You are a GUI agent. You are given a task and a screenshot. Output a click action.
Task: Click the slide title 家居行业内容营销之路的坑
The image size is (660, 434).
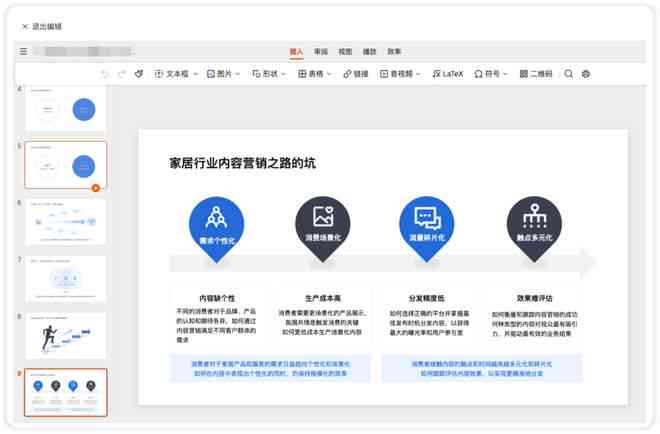pos(242,163)
